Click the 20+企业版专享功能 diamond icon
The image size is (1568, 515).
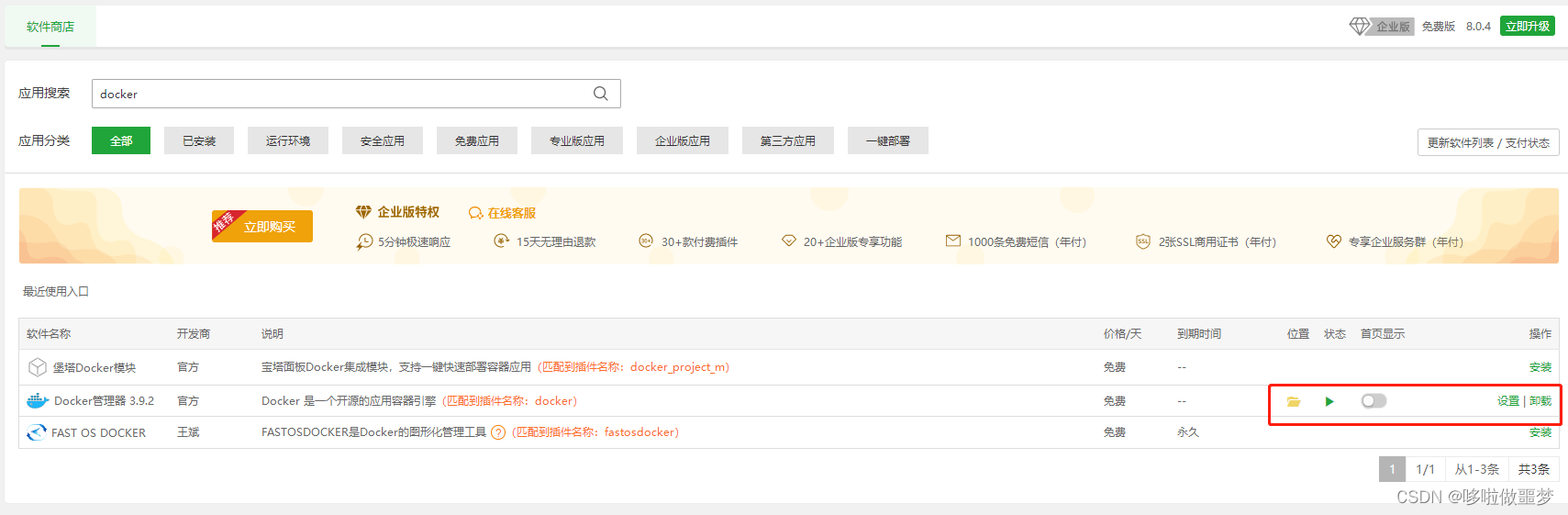click(x=789, y=241)
